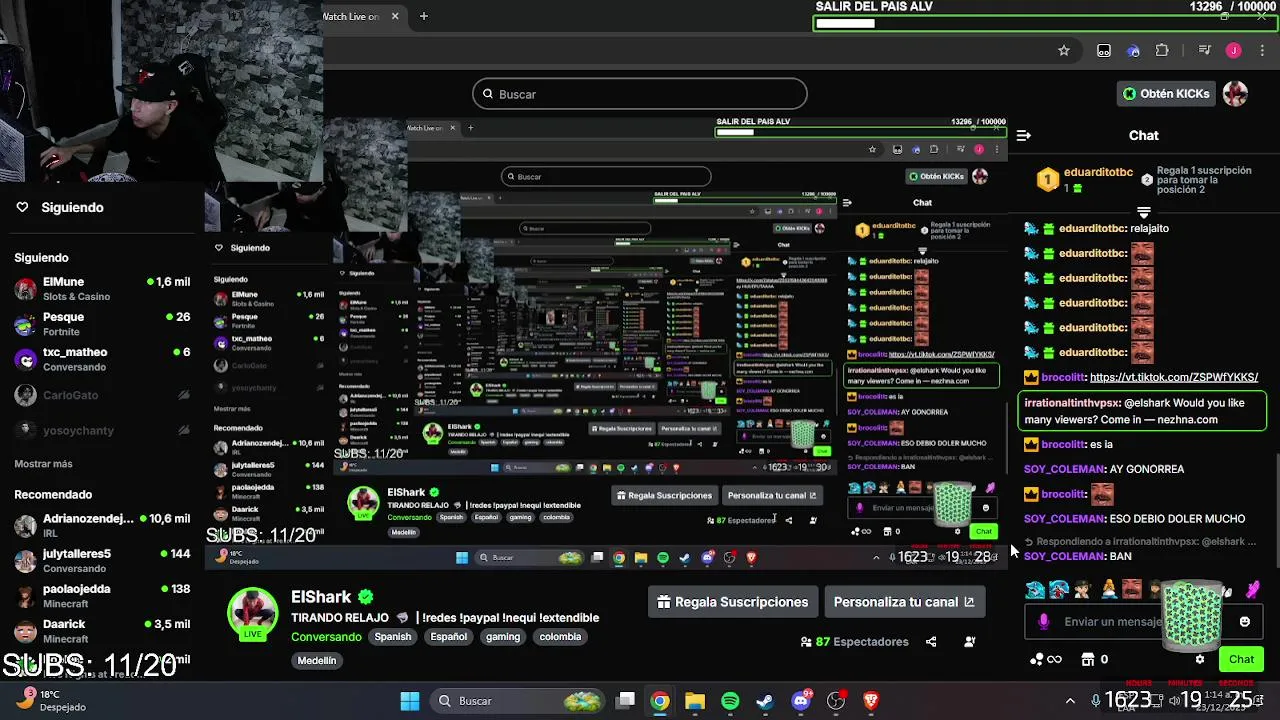Open paolaojedda recommended channel

pos(102,596)
